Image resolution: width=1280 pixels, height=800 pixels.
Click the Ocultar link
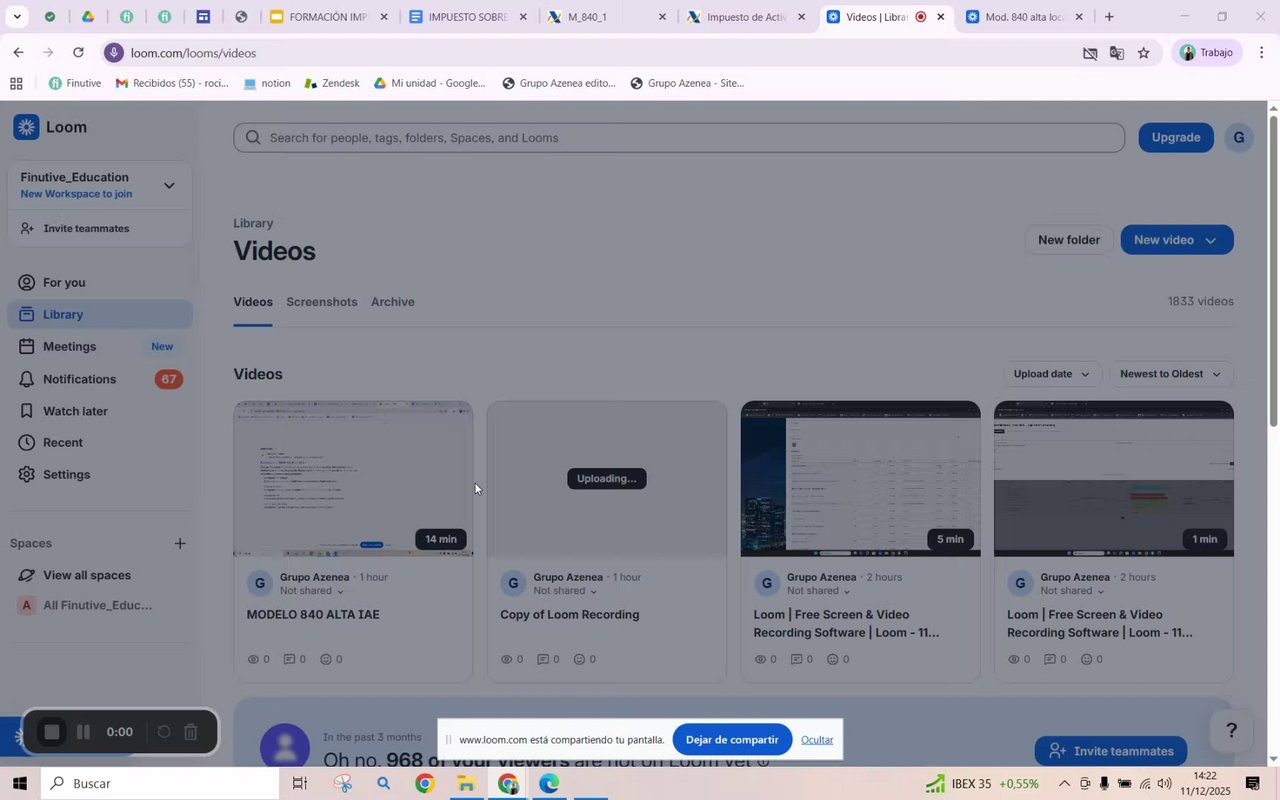817,740
